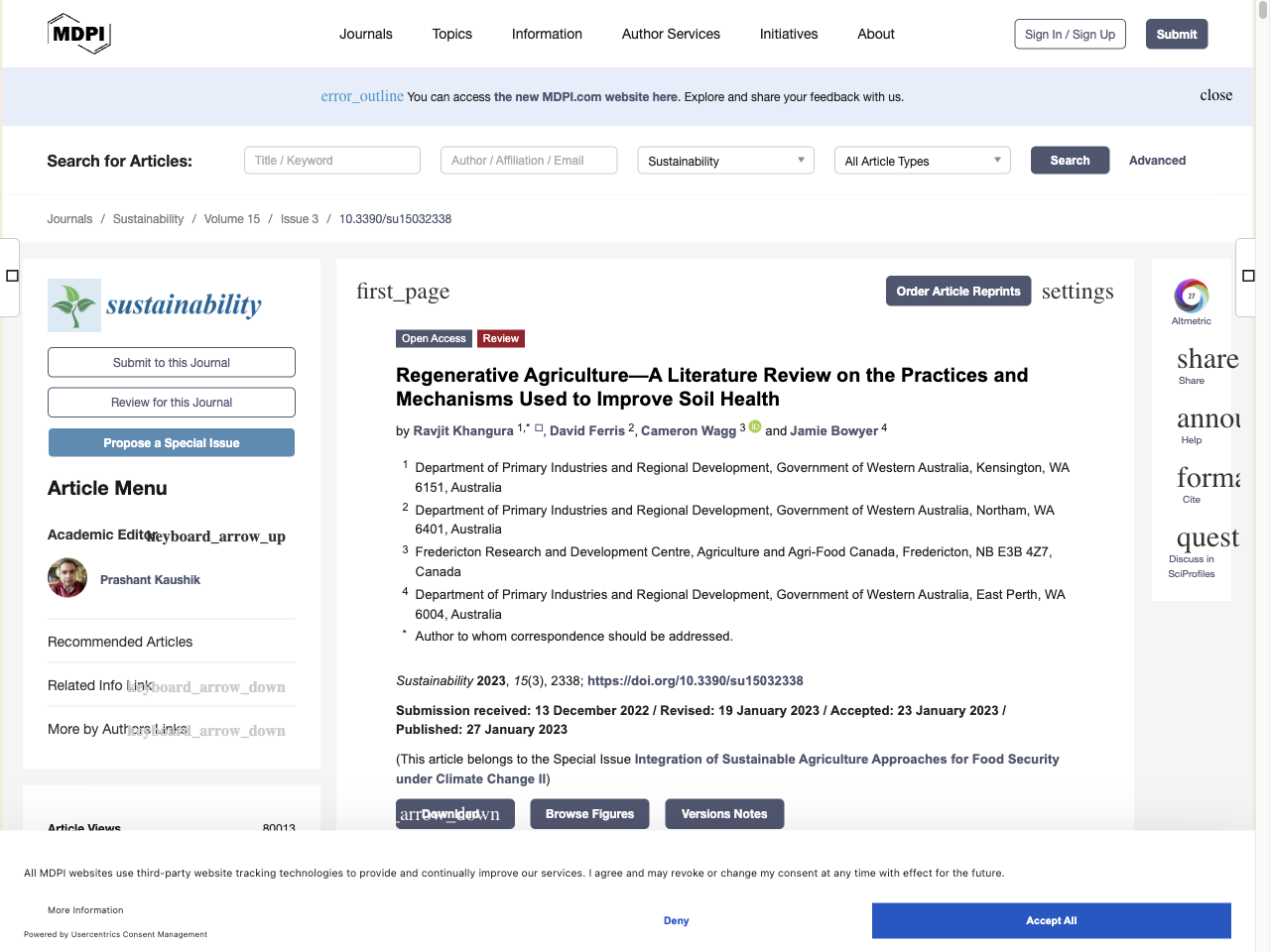Click the Sustainability journal logo
Image resolution: width=1270 pixels, height=952 pixels.
[156, 305]
